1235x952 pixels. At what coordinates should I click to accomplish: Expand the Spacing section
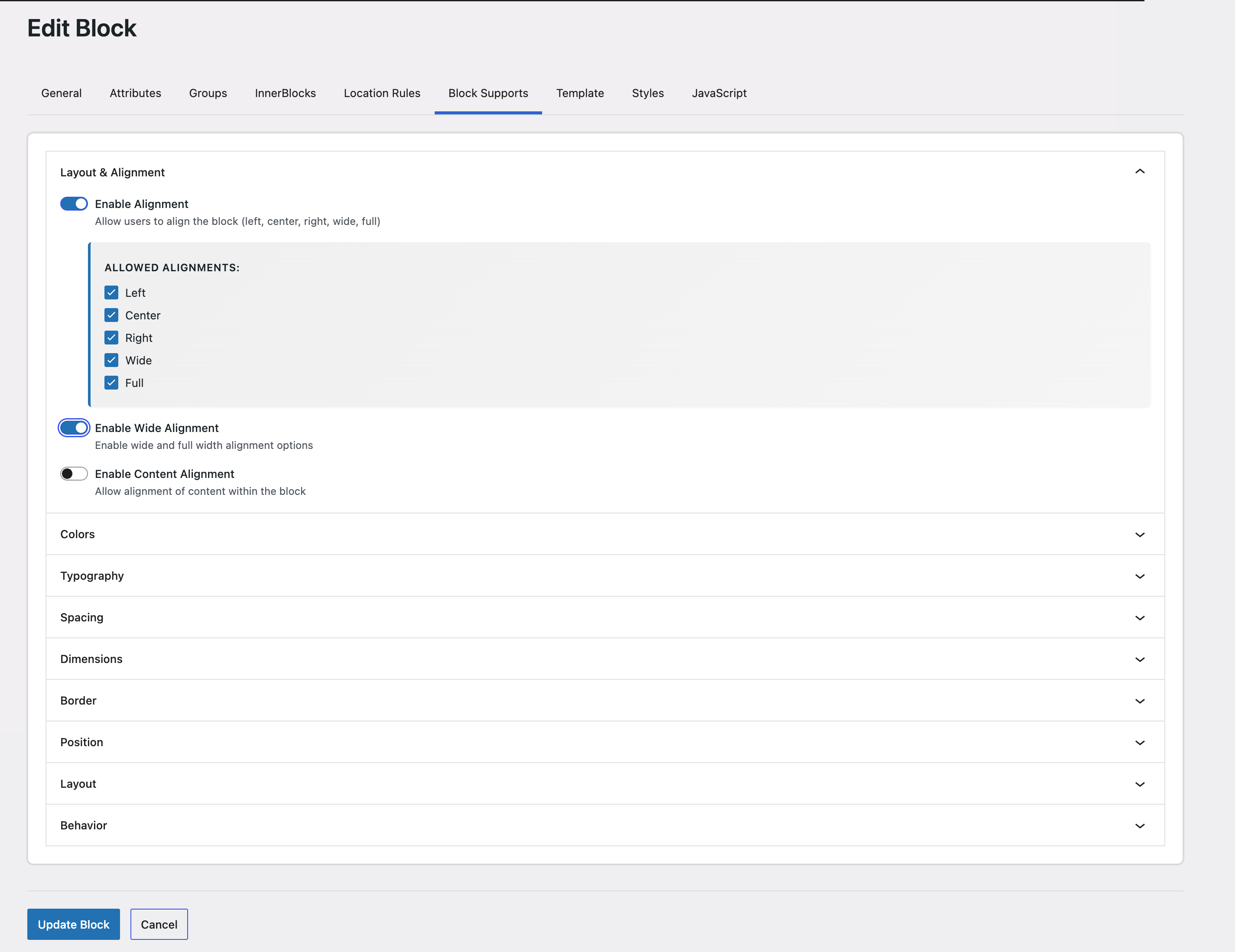click(x=605, y=617)
